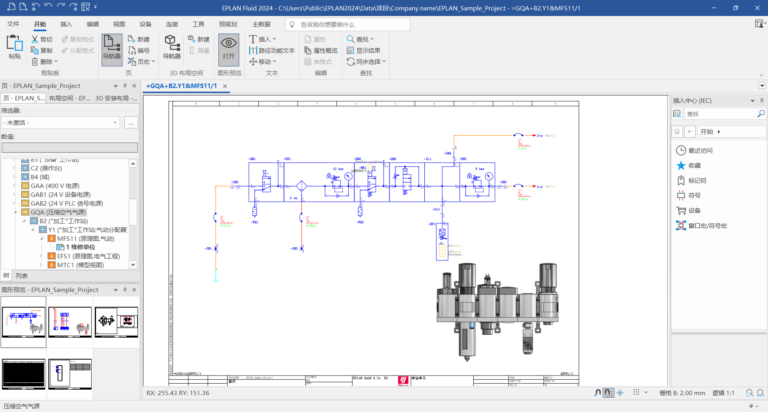Switch to the 视图 (View) ribbon tab

[119, 24]
